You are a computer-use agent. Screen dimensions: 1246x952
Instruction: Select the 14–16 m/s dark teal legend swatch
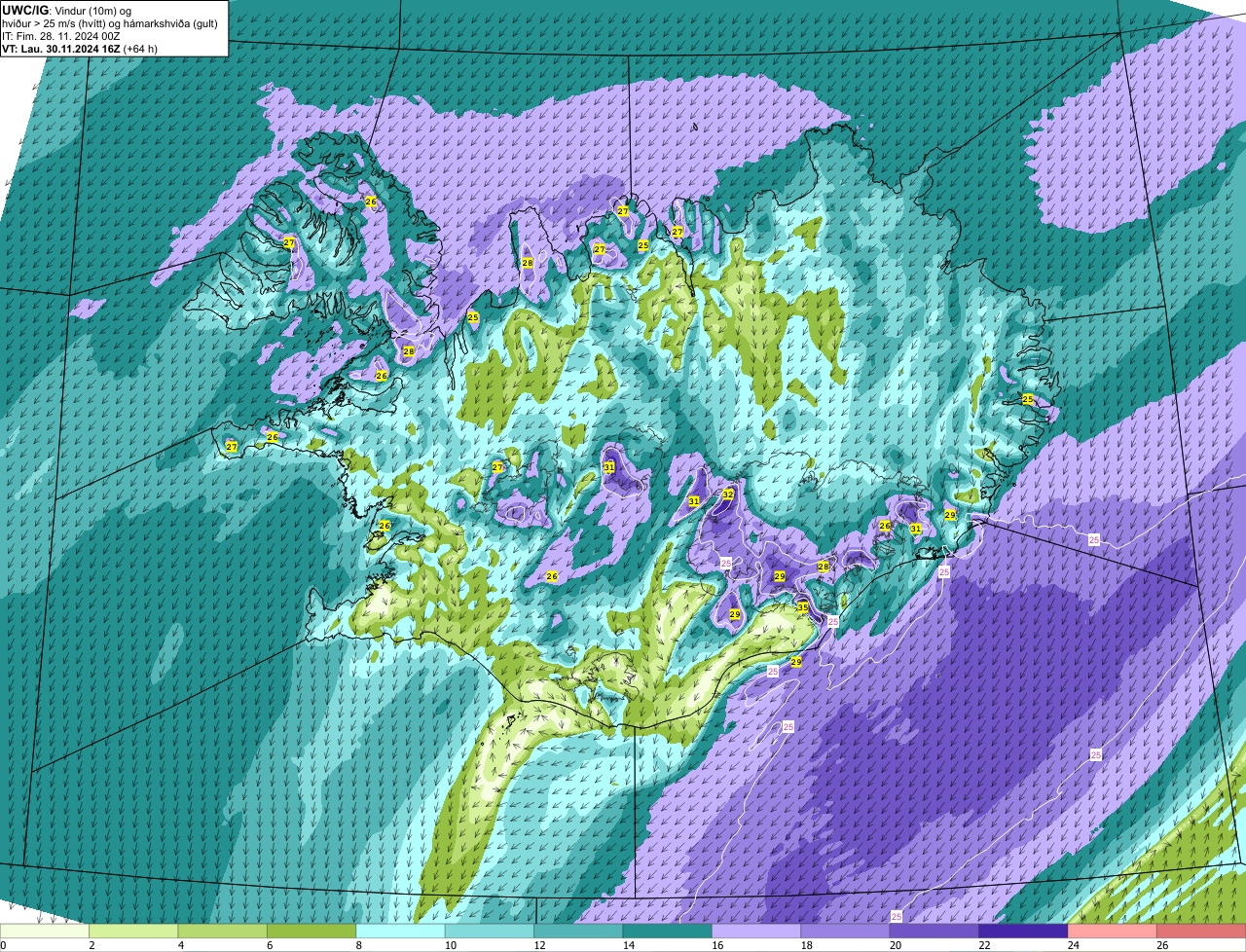(668, 932)
